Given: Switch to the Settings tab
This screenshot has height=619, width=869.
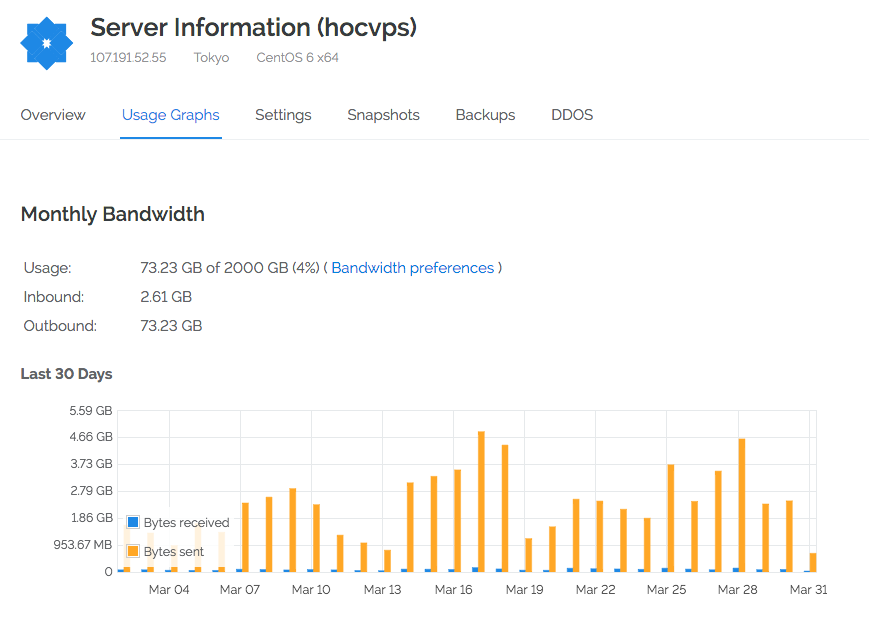Looking at the screenshot, I should (x=283, y=115).
